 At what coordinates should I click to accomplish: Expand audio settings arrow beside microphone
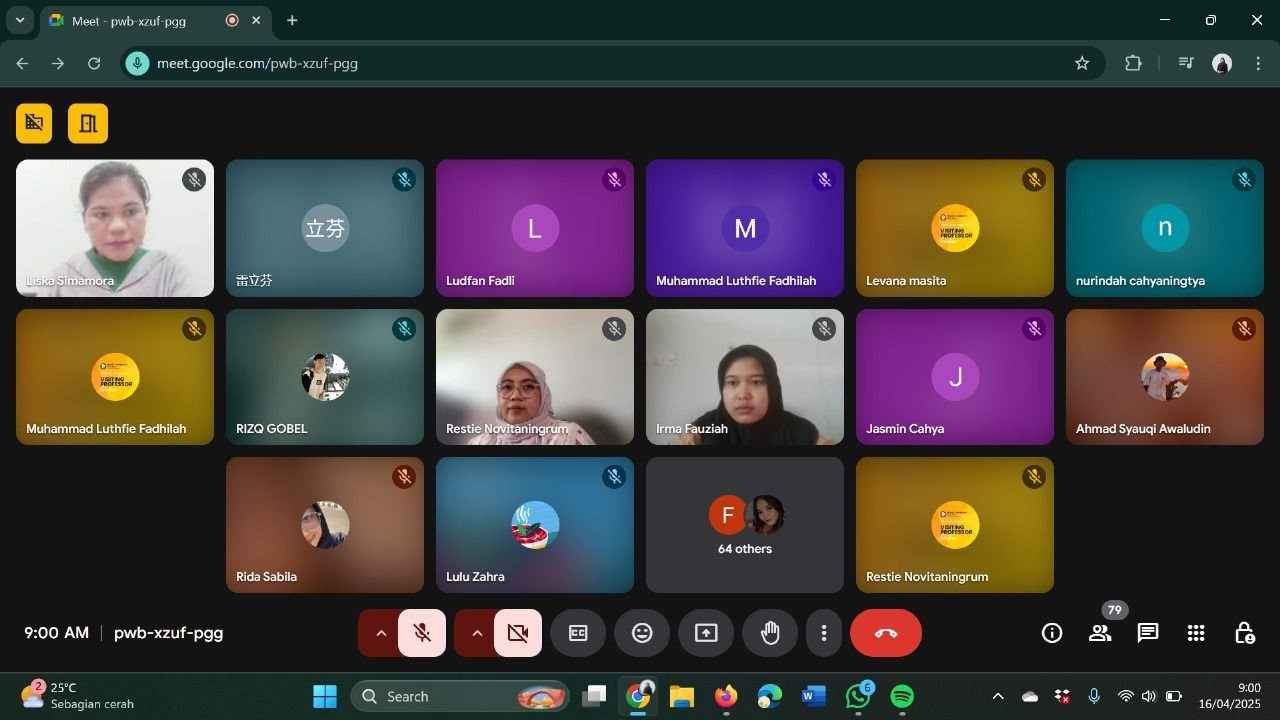380,633
